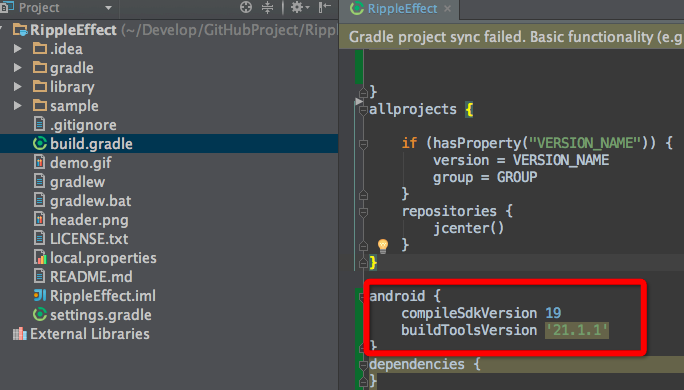Screen dimensions: 684x390
Task: Select the settings.gradle file
Action: 101,315
